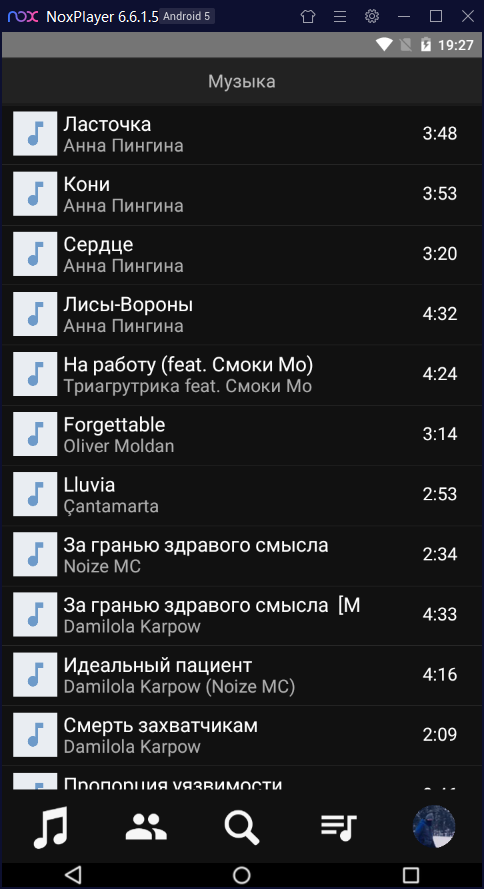This screenshot has width=484, height=889.
Task: Click note icon beside Сердце
Action: pyautogui.click(x=35, y=255)
